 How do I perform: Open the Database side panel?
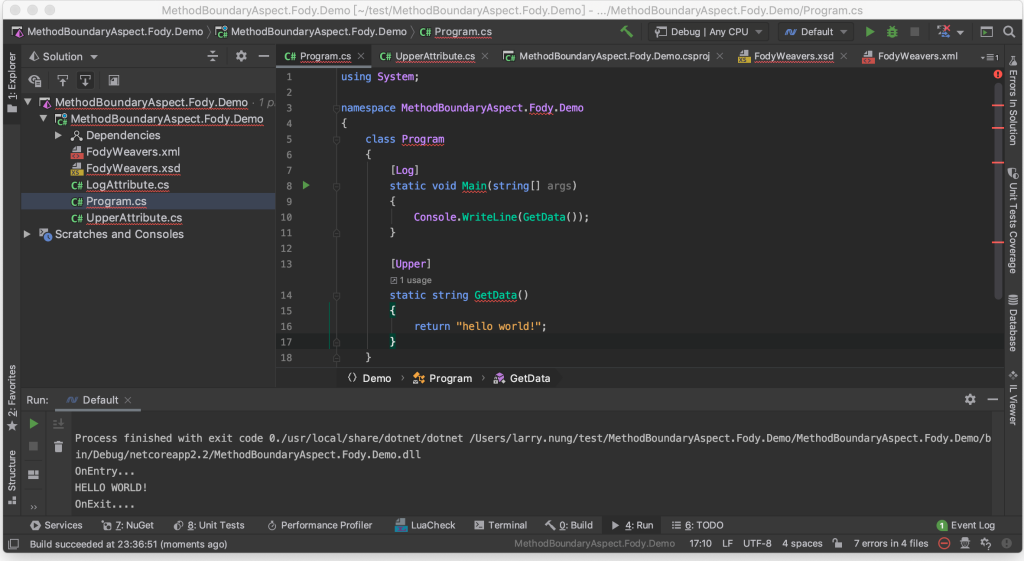tap(1013, 324)
